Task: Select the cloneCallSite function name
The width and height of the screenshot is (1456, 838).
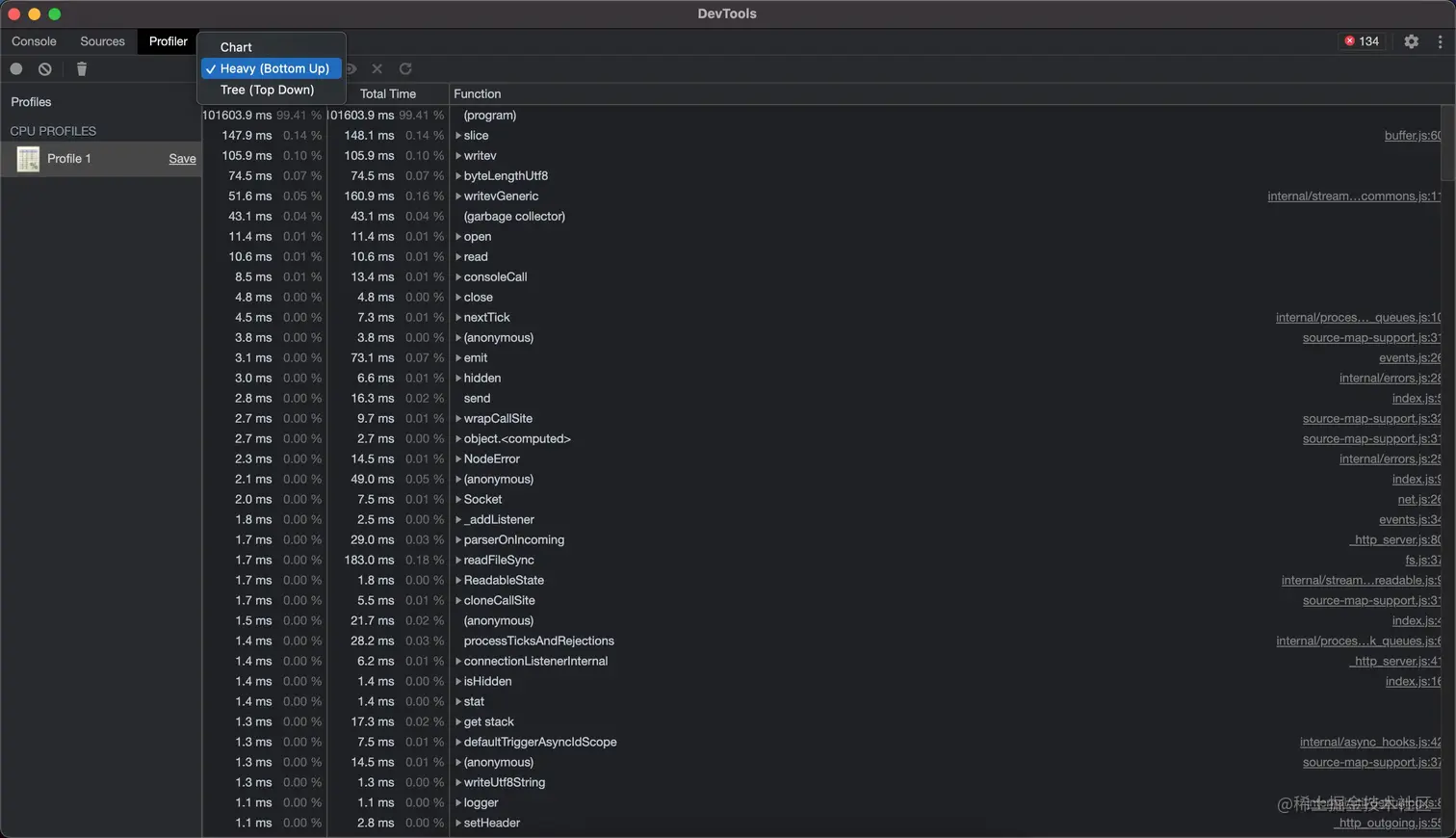Action: 500,601
